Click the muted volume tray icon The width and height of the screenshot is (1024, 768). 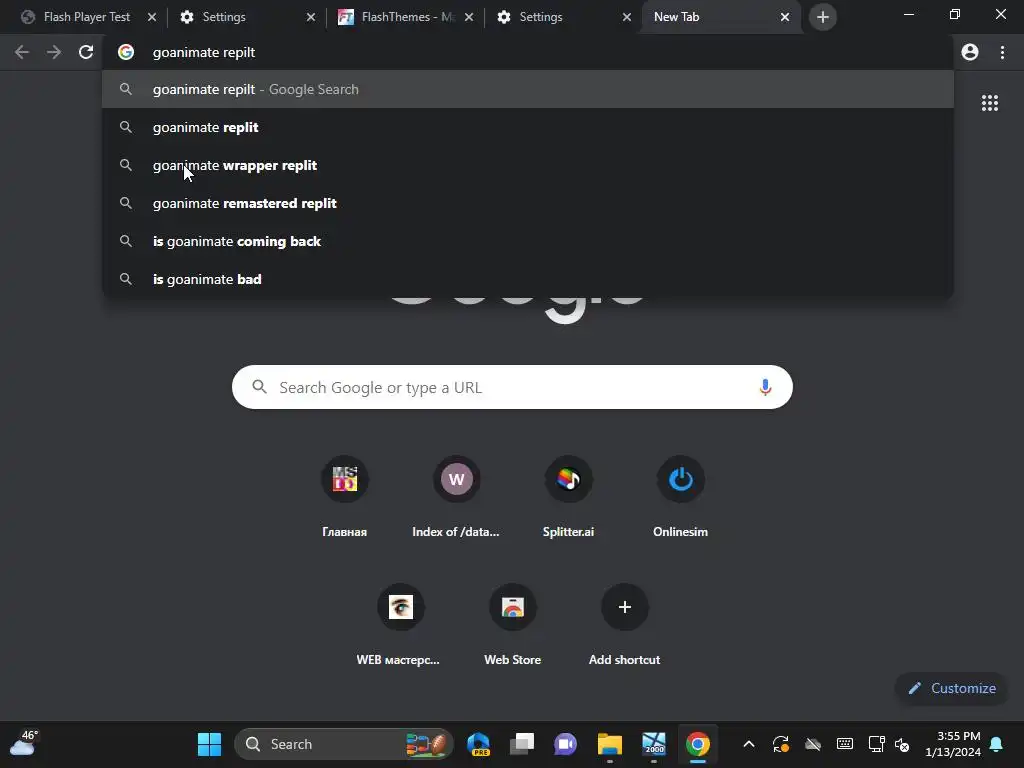pos(903,744)
